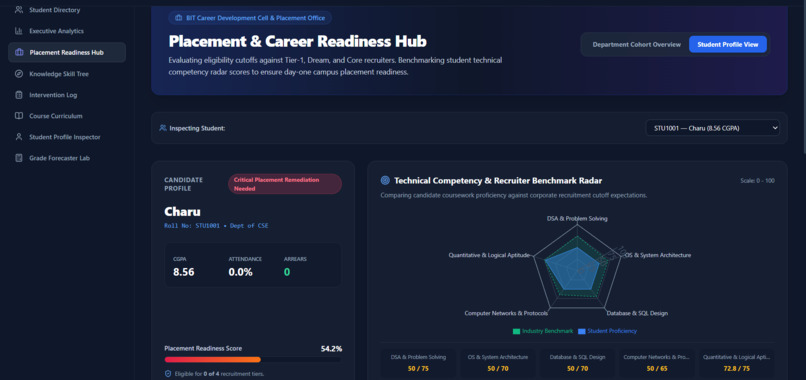This screenshot has width=806, height=380.
Task: Click the shield icon next to eligibility text
Action: click(168, 374)
